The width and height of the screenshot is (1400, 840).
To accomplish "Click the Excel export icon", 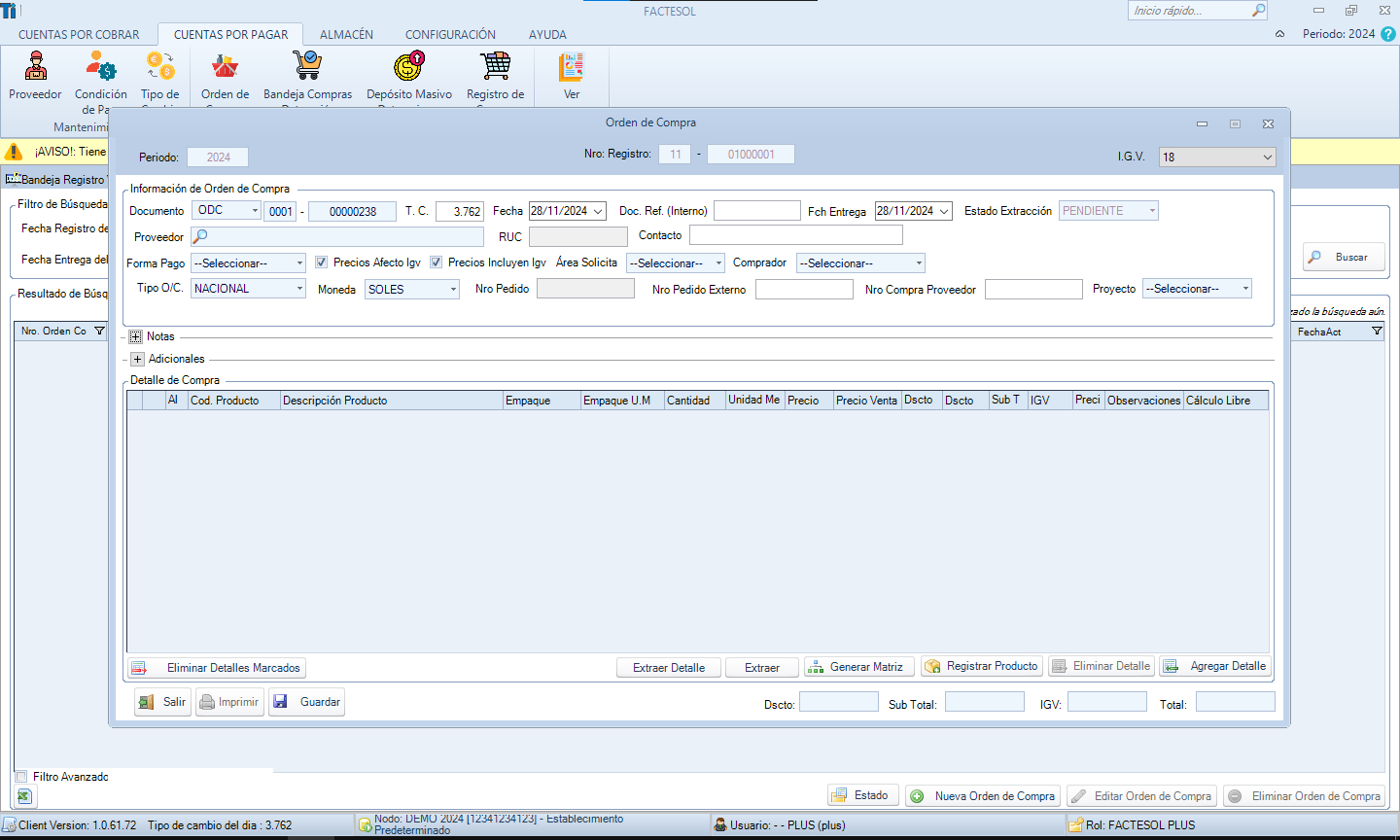I will click(x=24, y=796).
